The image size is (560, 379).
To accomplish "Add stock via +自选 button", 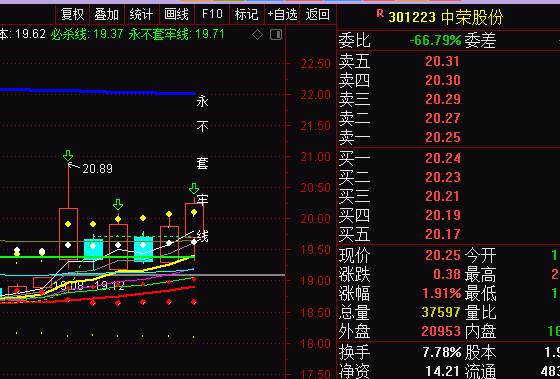I will click(282, 15).
